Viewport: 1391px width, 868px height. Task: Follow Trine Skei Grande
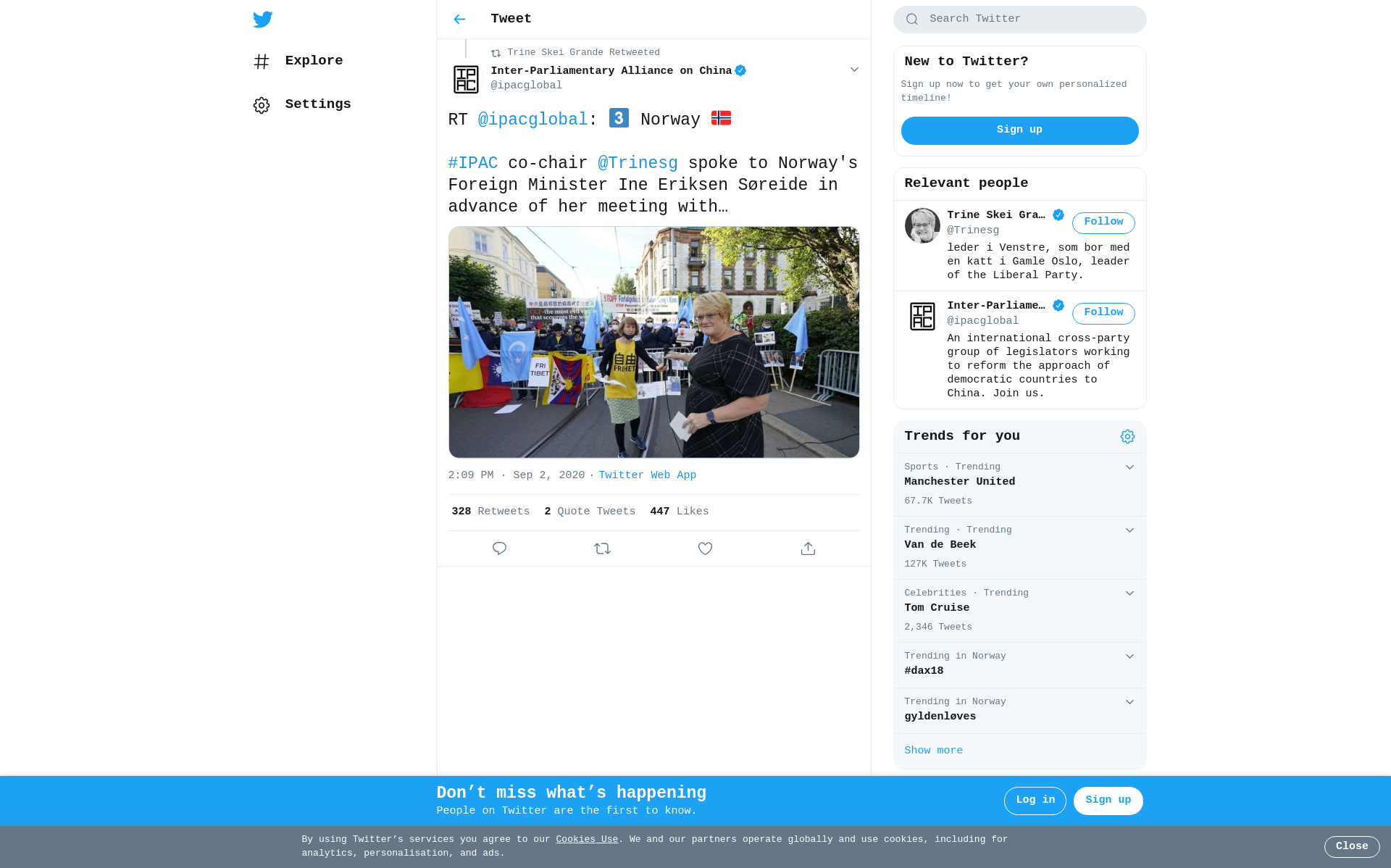click(x=1103, y=222)
